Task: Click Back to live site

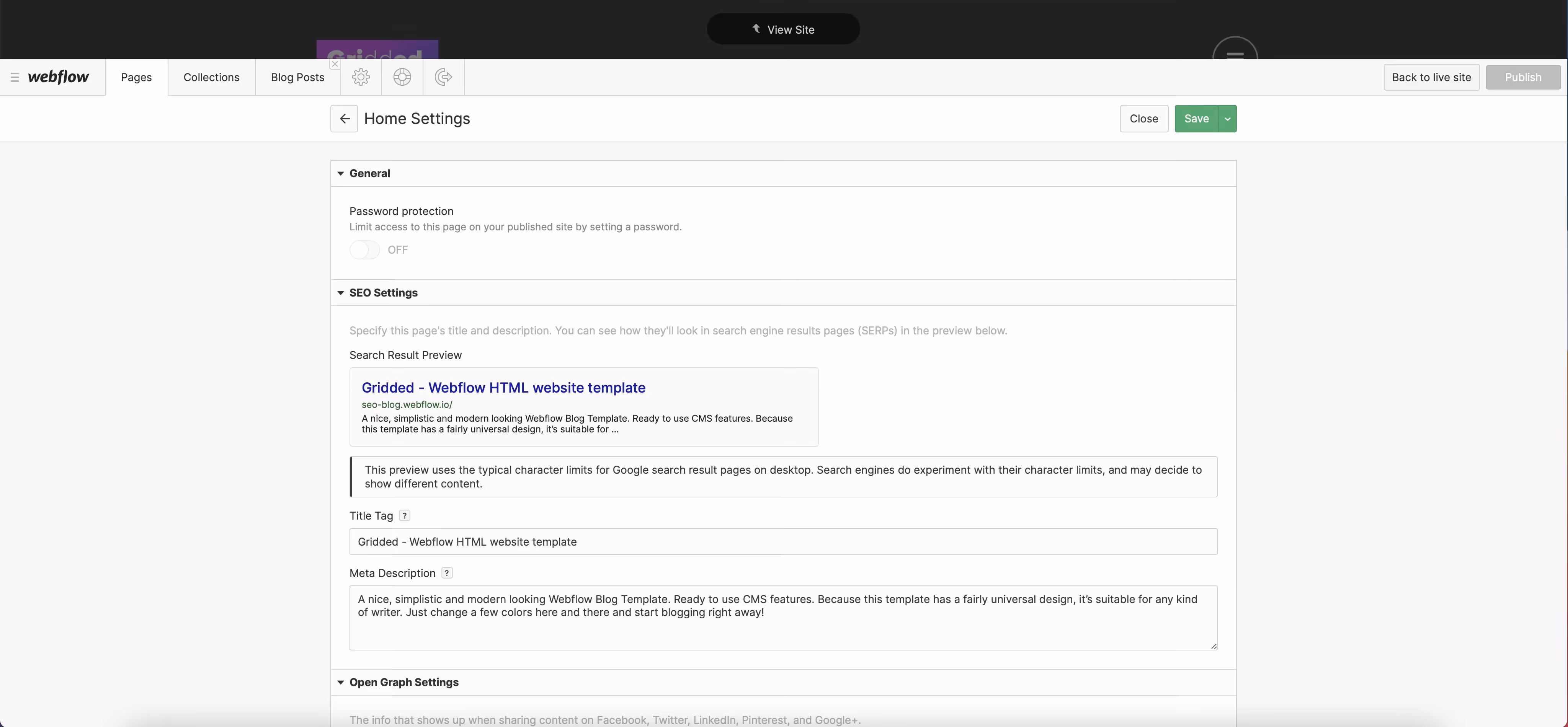Action: click(1431, 77)
